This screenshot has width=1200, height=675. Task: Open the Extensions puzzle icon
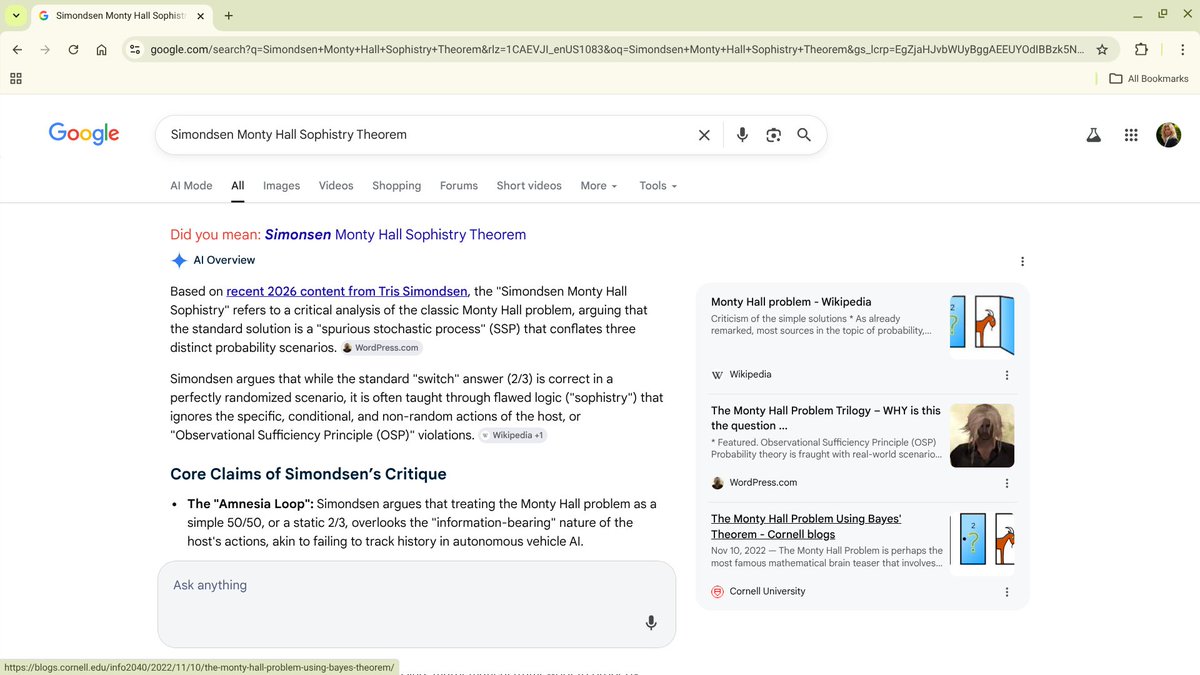(x=1141, y=49)
